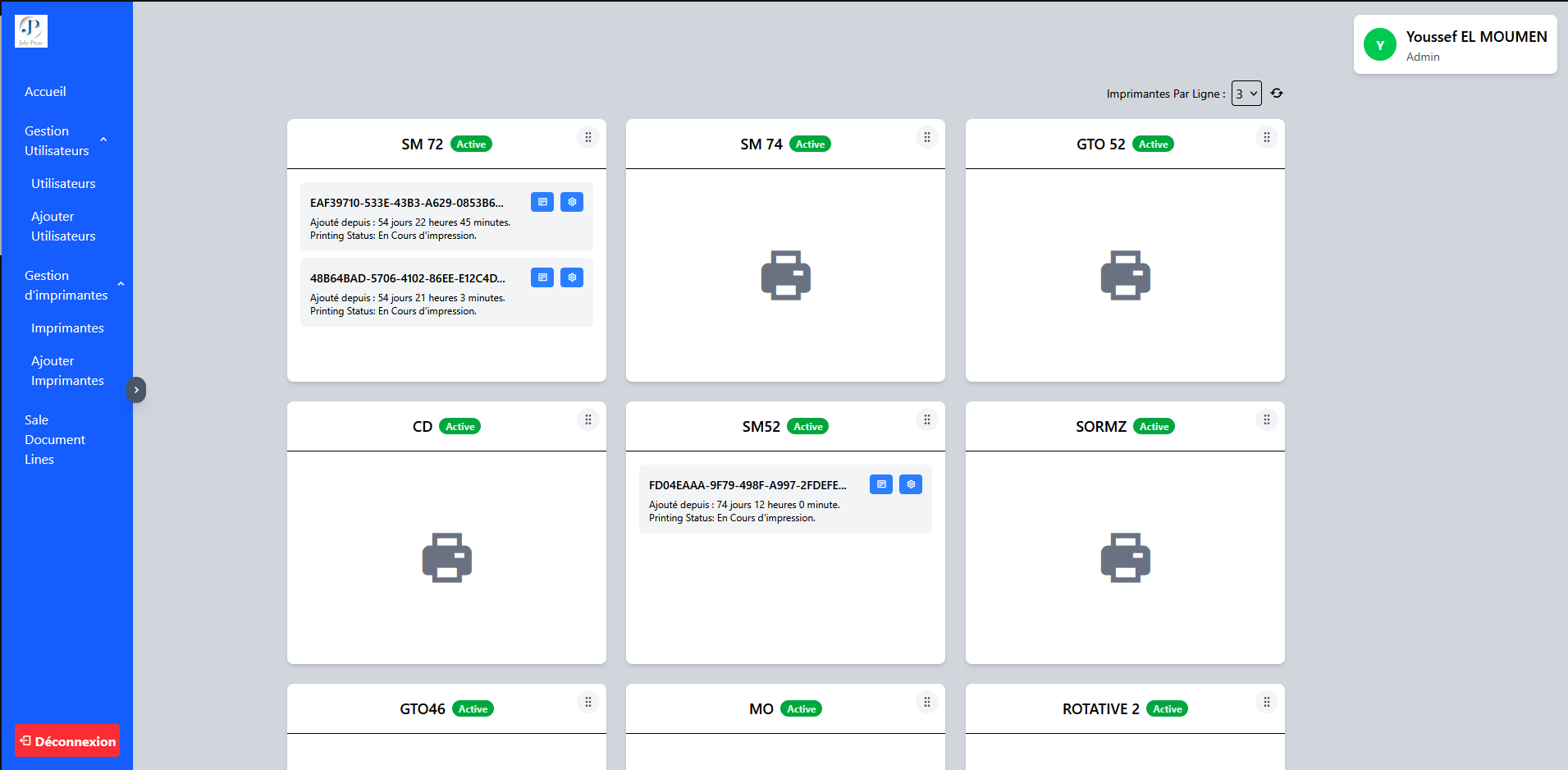This screenshot has height=770, width=1568.
Task: Toggle the sidebar with the arrow handle
Action: coord(137,390)
